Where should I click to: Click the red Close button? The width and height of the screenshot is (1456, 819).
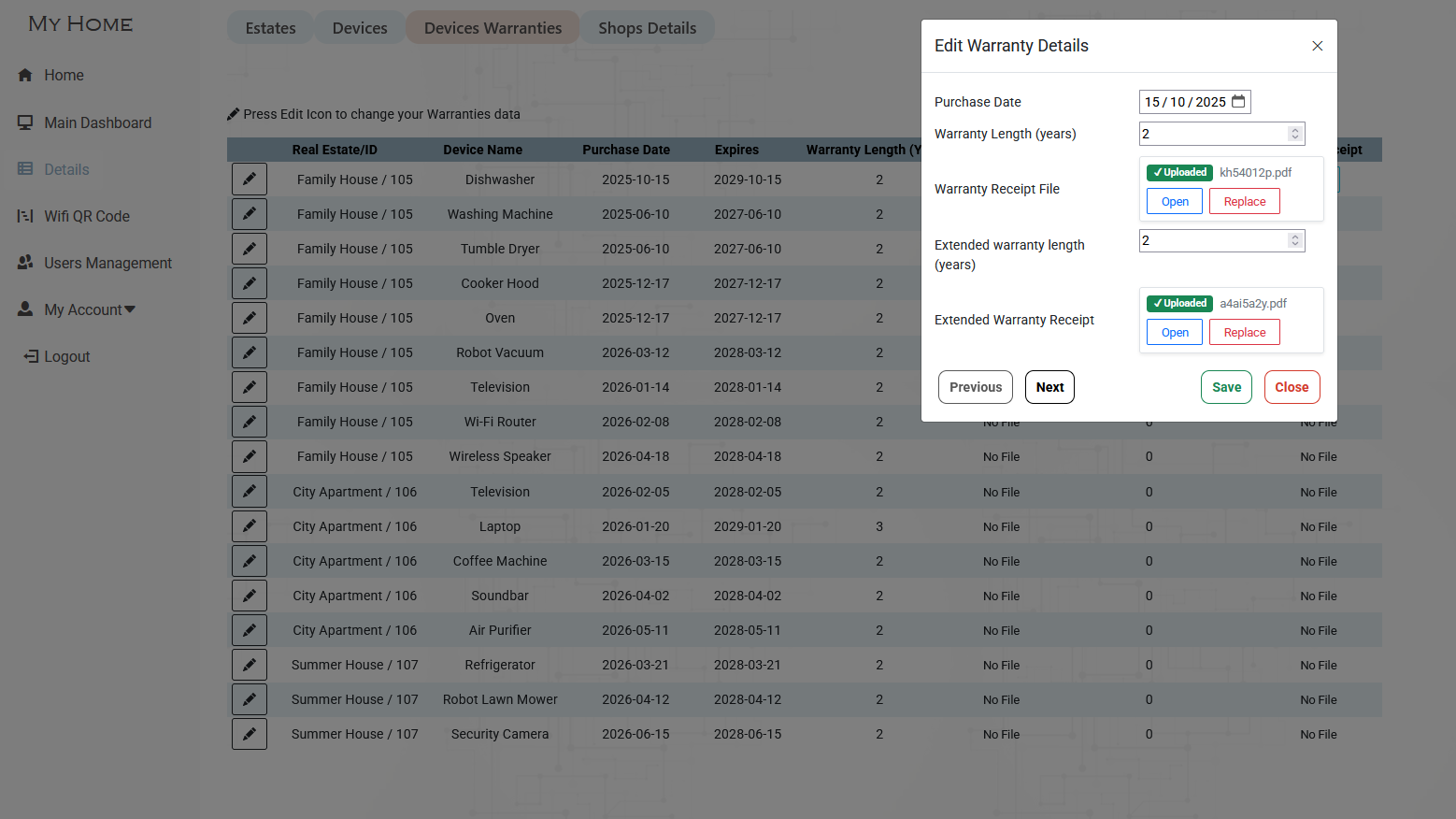tap(1292, 387)
